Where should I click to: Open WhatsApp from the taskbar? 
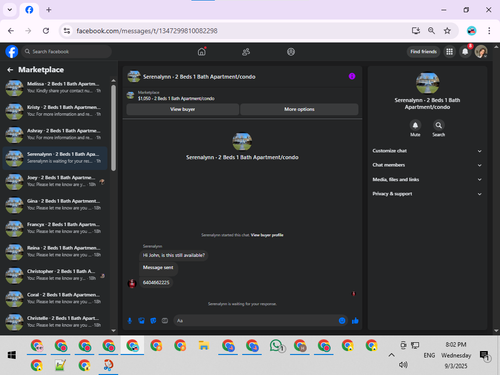coord(276,346)
